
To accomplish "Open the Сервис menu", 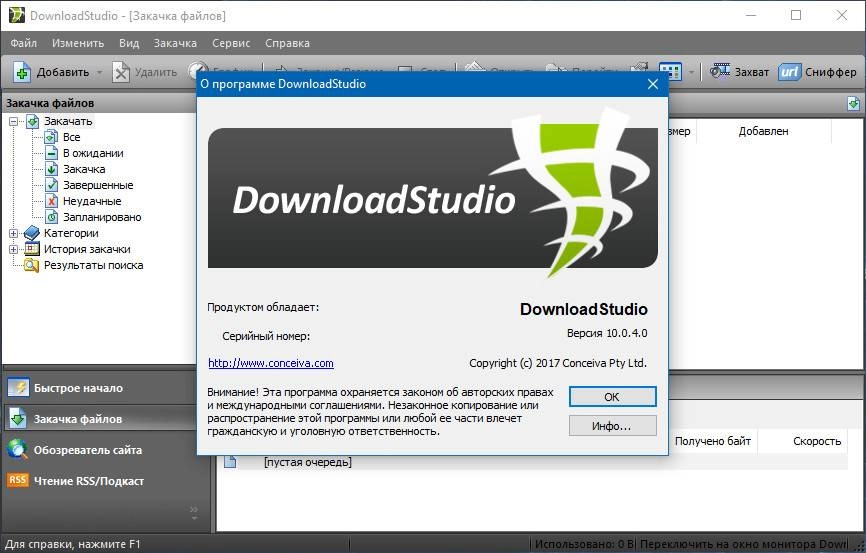I will point(231,43).
